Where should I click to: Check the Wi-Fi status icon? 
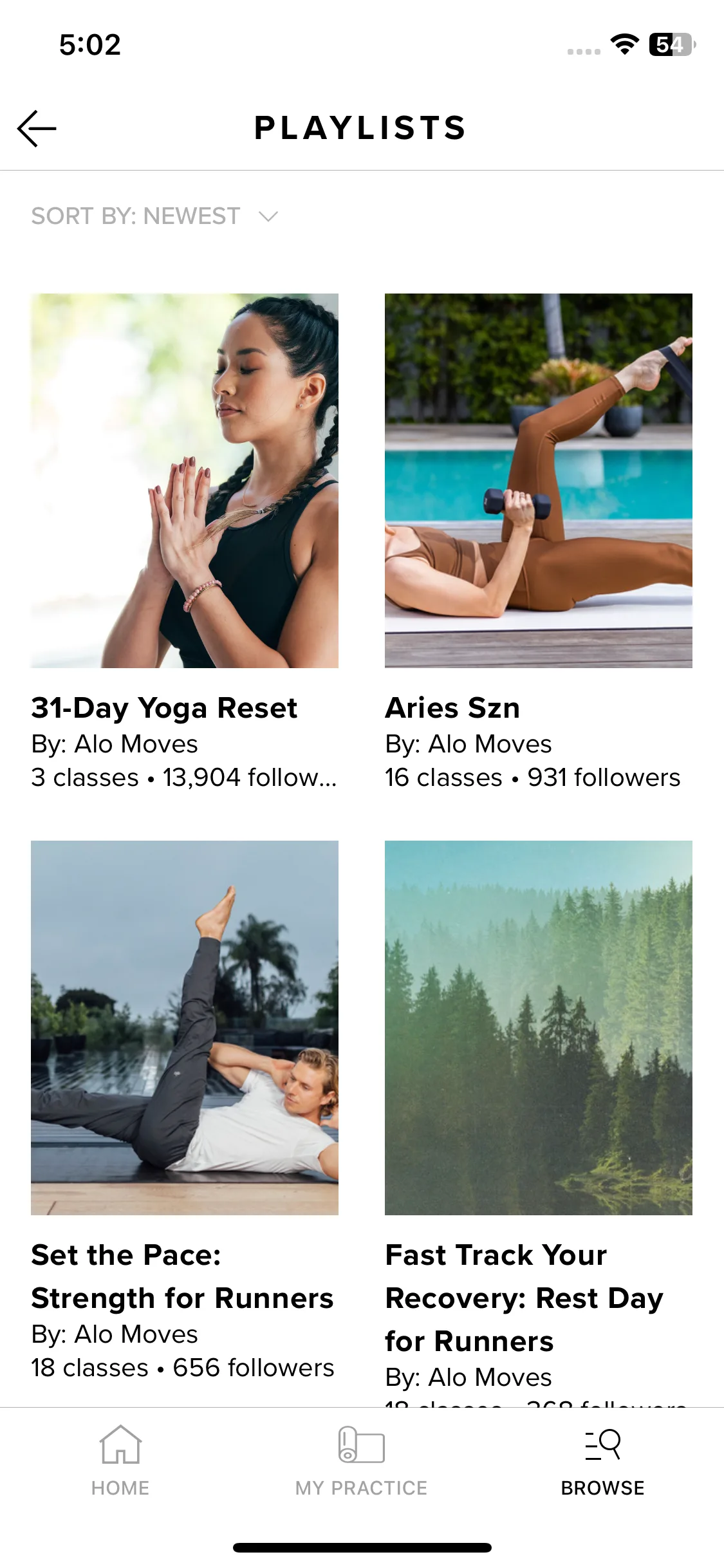624,44
